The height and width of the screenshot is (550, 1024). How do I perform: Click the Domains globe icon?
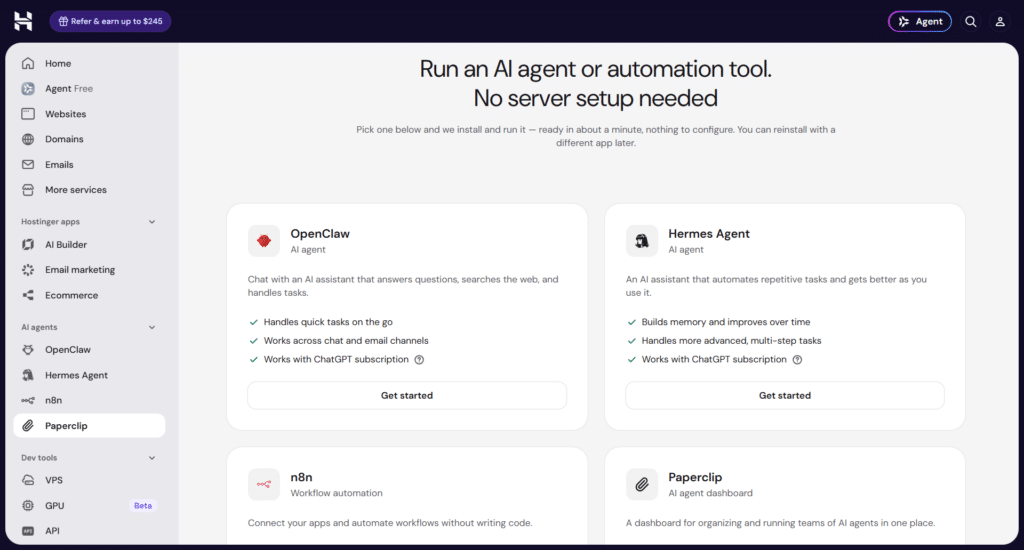[28, 139]
